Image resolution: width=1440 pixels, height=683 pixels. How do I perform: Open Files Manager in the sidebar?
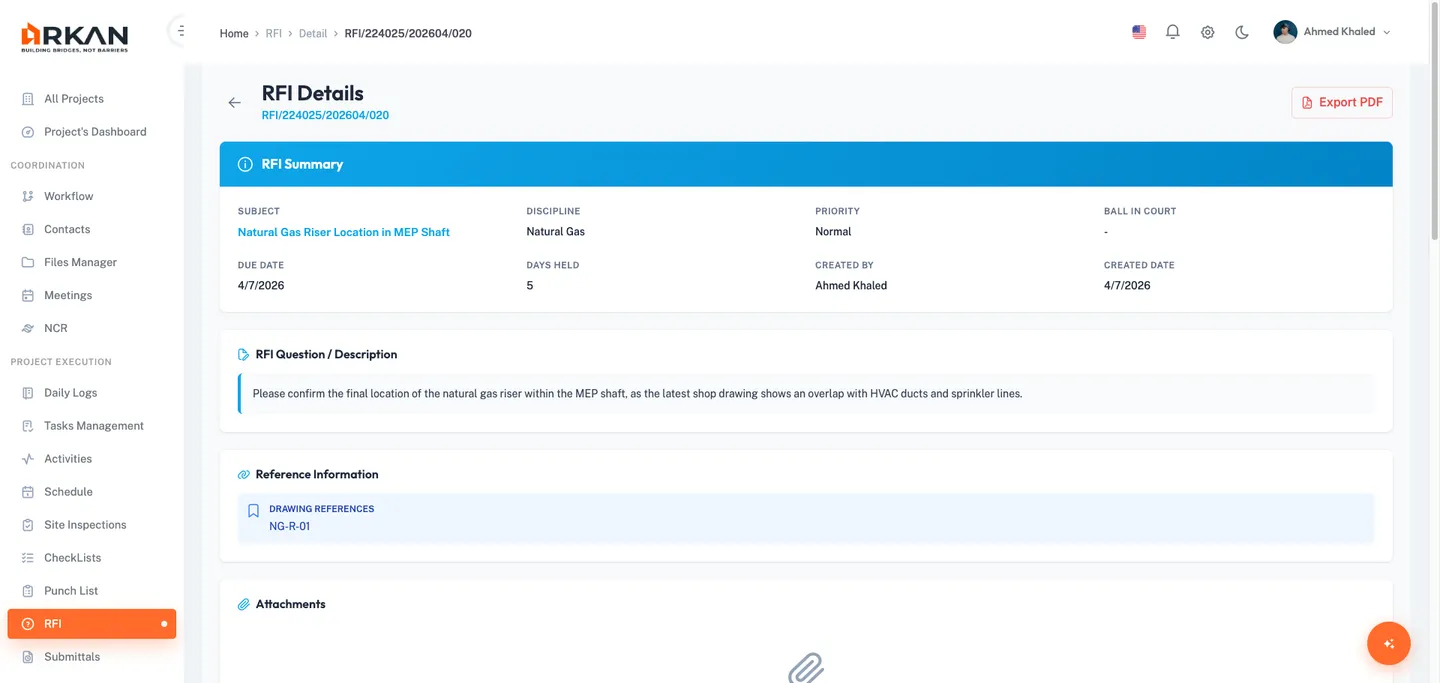80,262
